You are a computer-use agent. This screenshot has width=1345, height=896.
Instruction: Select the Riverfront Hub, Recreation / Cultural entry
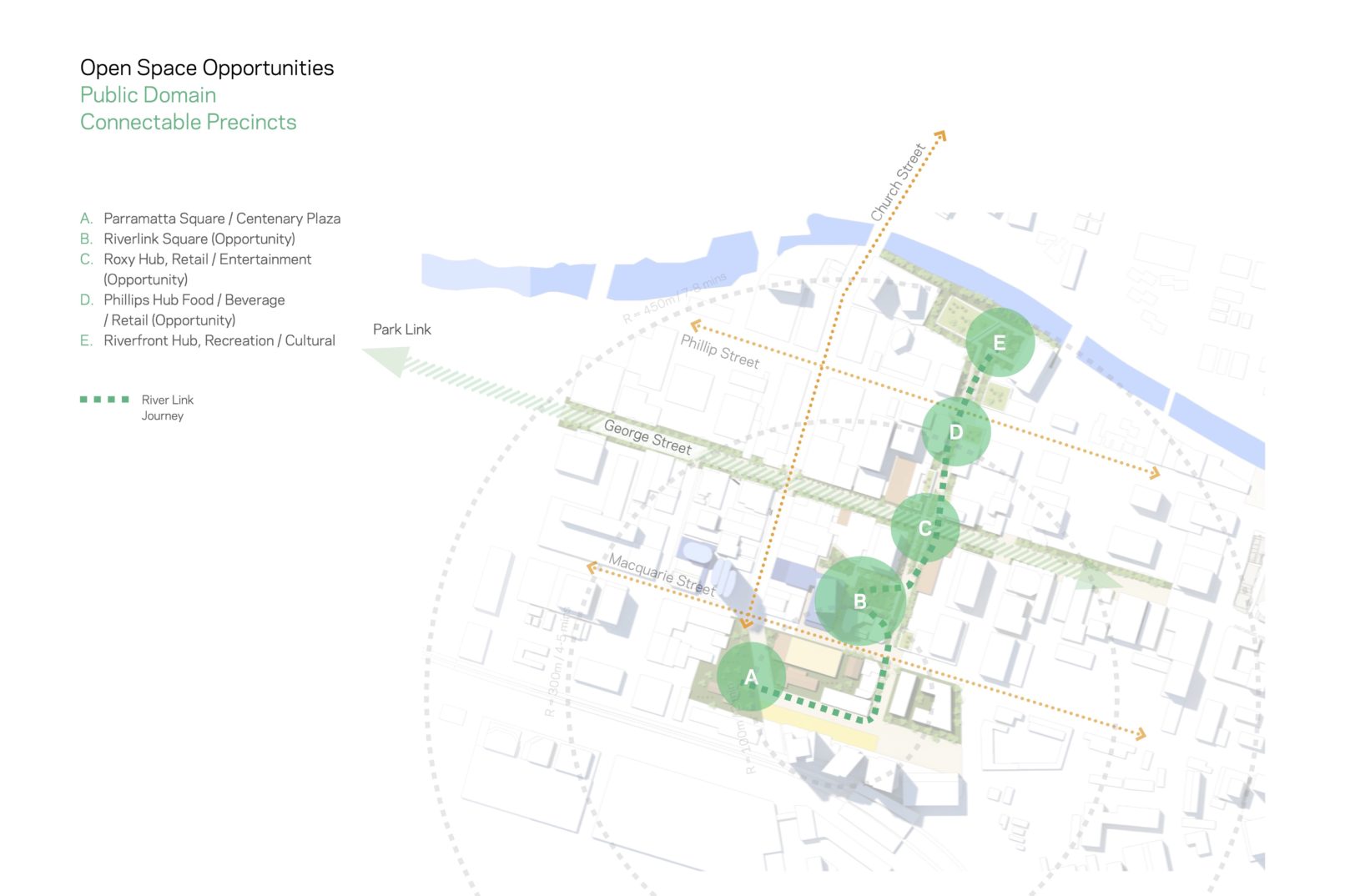(x=219, y=340)
